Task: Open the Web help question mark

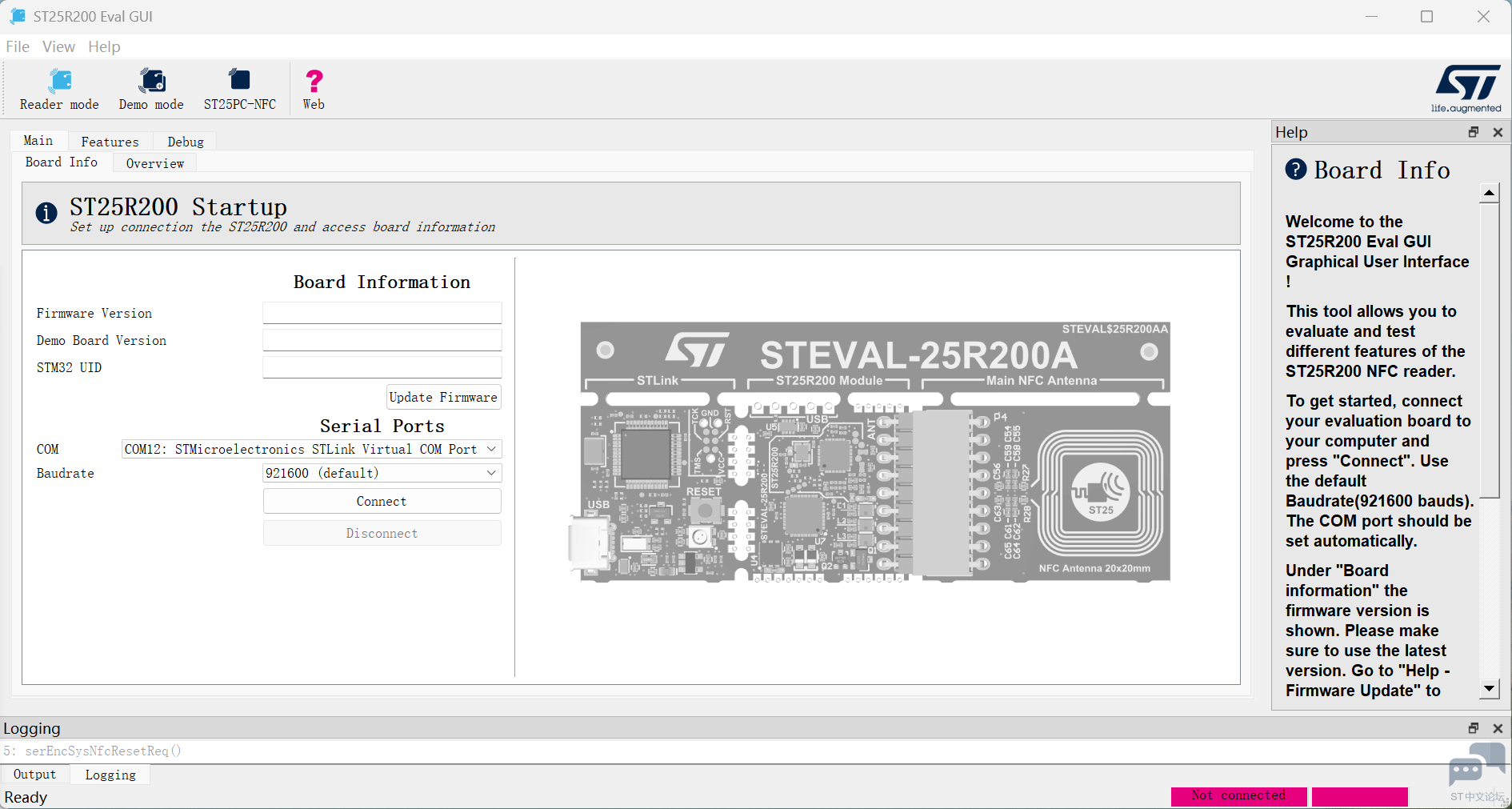Action: tap(314, 89)
